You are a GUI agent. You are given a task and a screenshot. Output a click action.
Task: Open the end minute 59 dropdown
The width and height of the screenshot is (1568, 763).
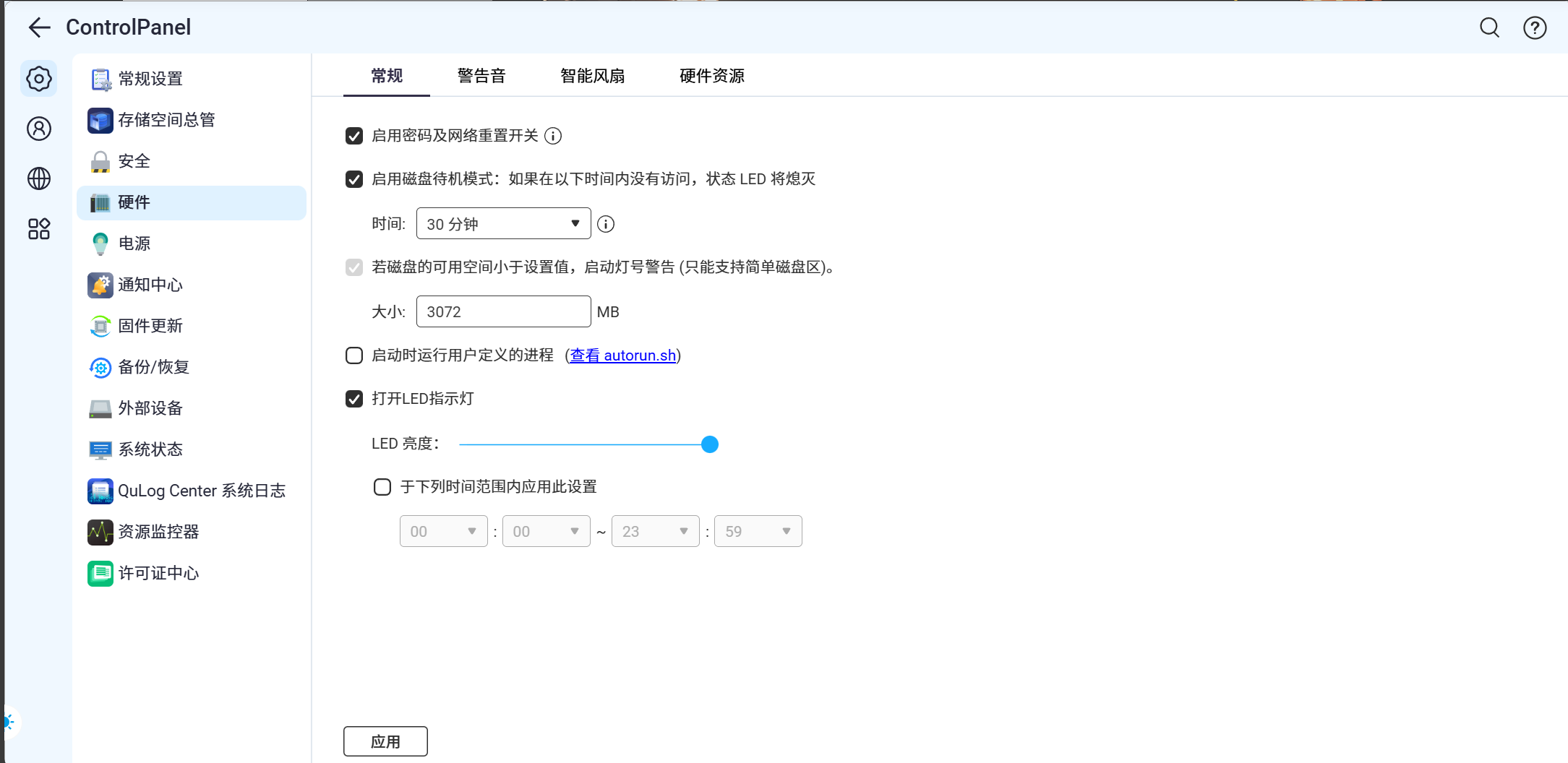pos(758,532)
